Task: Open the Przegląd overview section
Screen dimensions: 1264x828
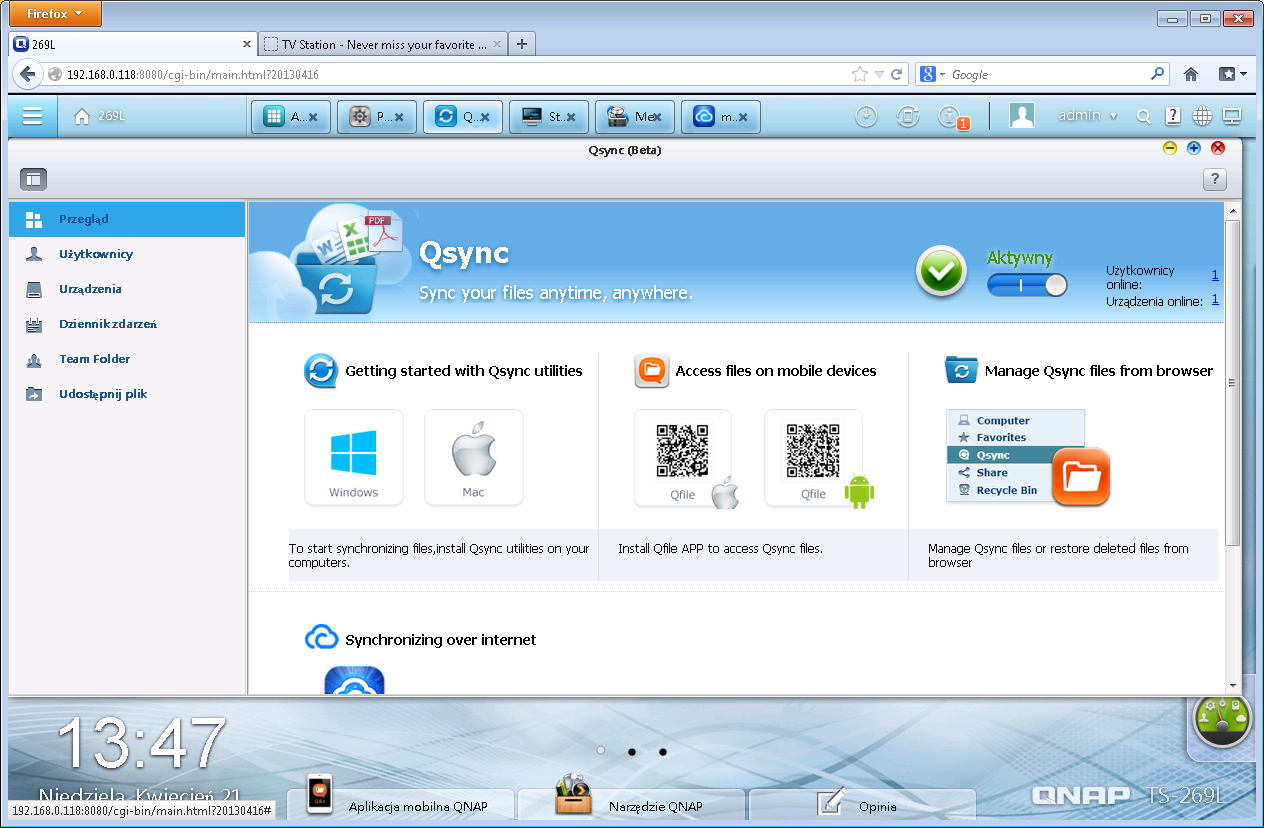Action: tap(127, 219)
